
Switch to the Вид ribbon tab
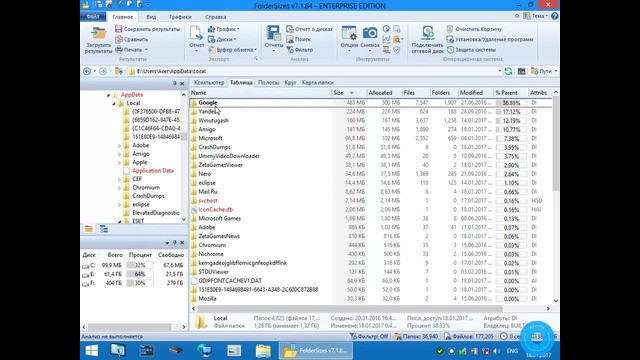point(151,17)
